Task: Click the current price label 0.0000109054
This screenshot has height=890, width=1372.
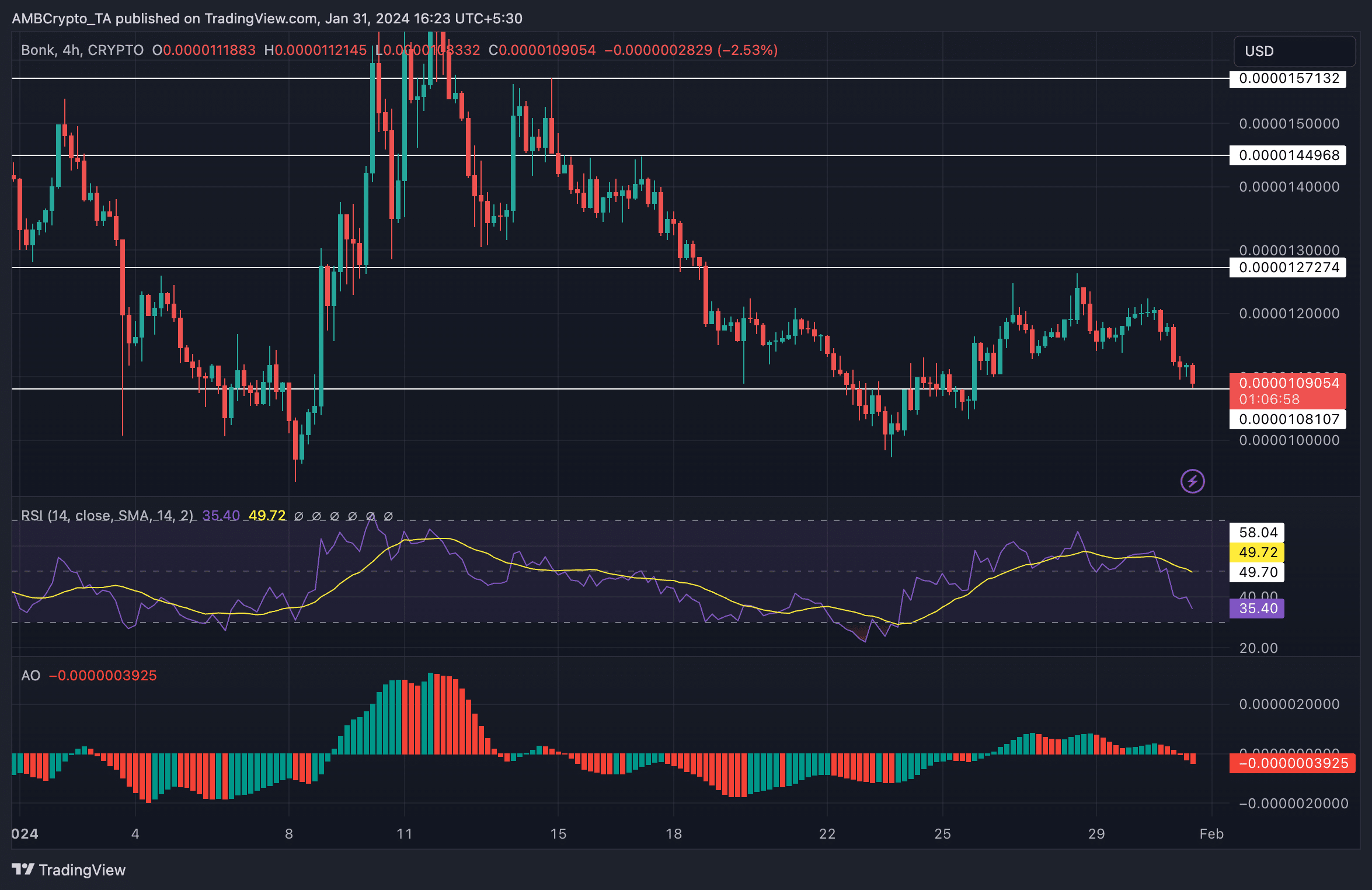Action: 1289,383
